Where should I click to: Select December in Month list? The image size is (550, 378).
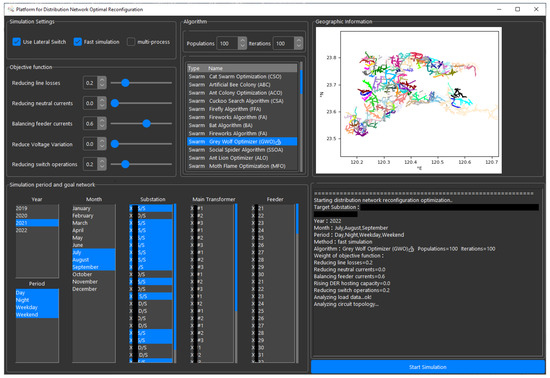tap(93, 289)
